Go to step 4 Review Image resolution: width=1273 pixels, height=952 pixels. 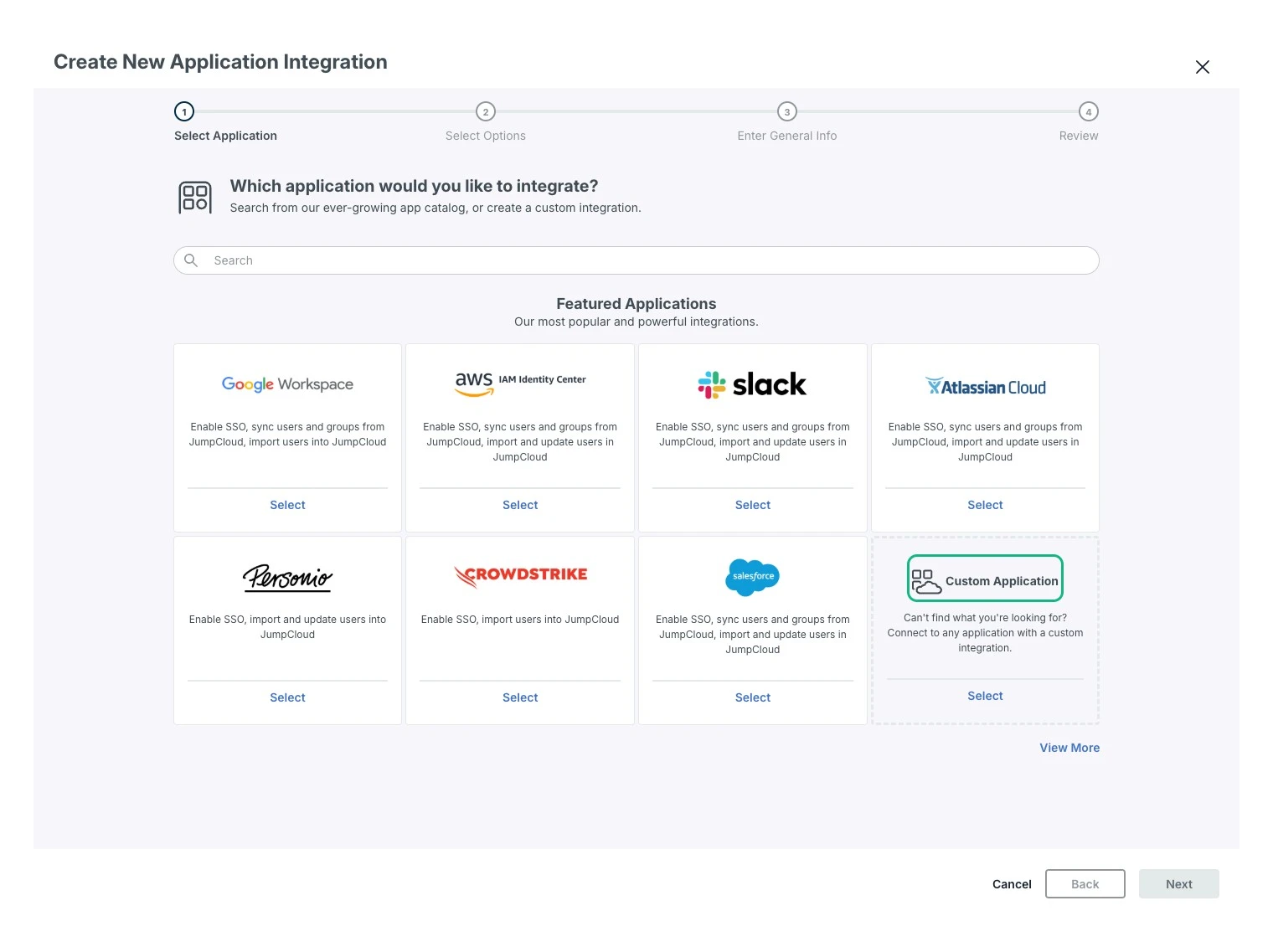pyautogui.click(x=1089, y=111)
